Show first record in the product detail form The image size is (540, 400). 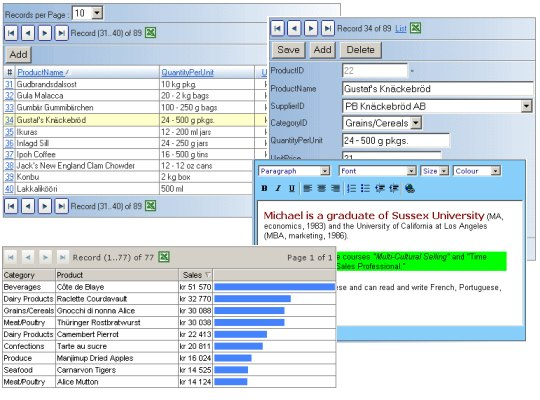(x=278, y=28)
